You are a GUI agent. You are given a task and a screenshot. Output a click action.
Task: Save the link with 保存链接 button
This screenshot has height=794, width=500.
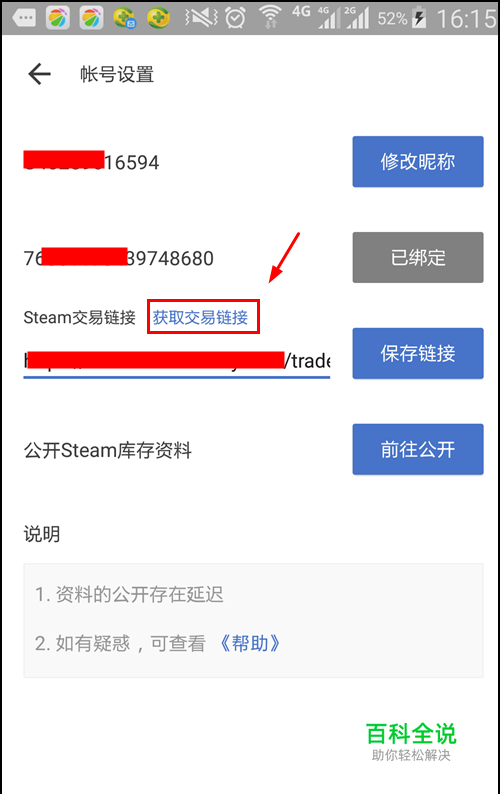coord(418,353)
